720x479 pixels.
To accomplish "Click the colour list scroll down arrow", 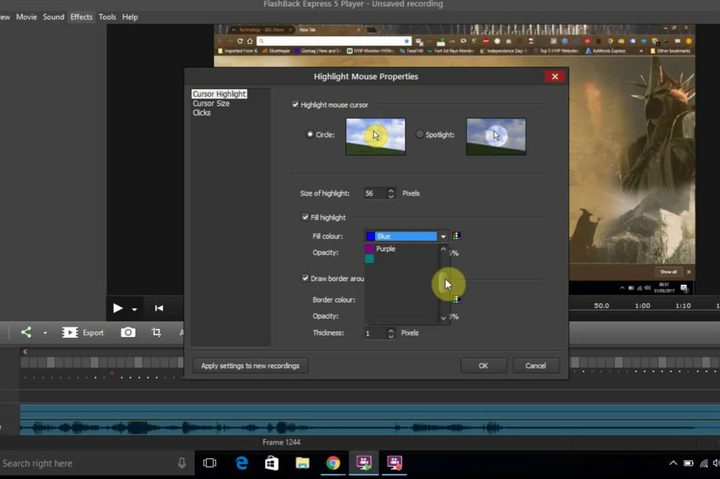I will 443,318.
